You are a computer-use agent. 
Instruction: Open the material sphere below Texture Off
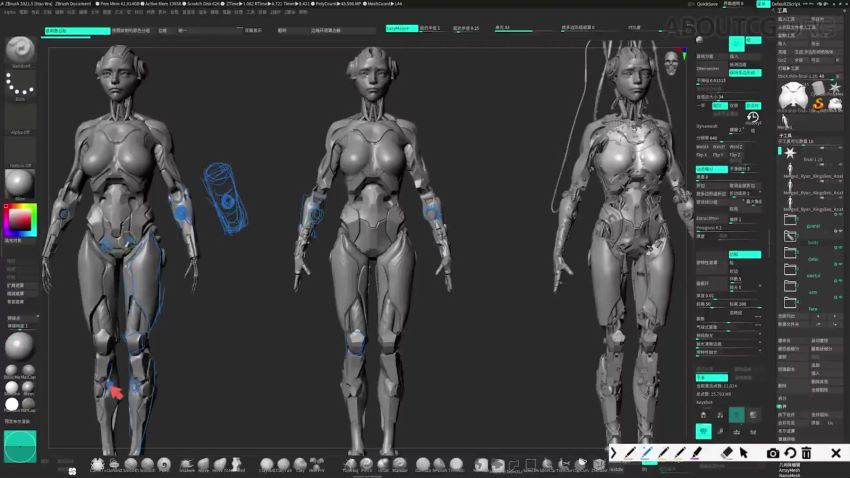[20, 184]
